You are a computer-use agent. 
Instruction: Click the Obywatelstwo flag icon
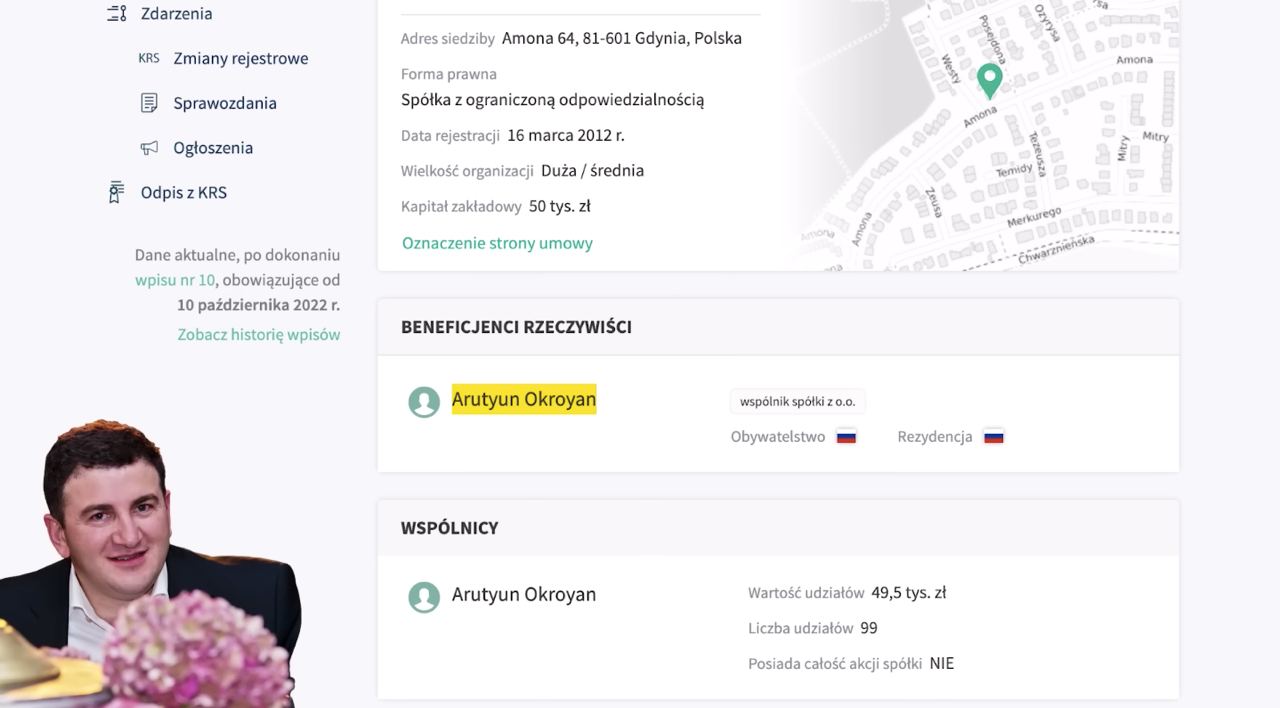(846, 437)
